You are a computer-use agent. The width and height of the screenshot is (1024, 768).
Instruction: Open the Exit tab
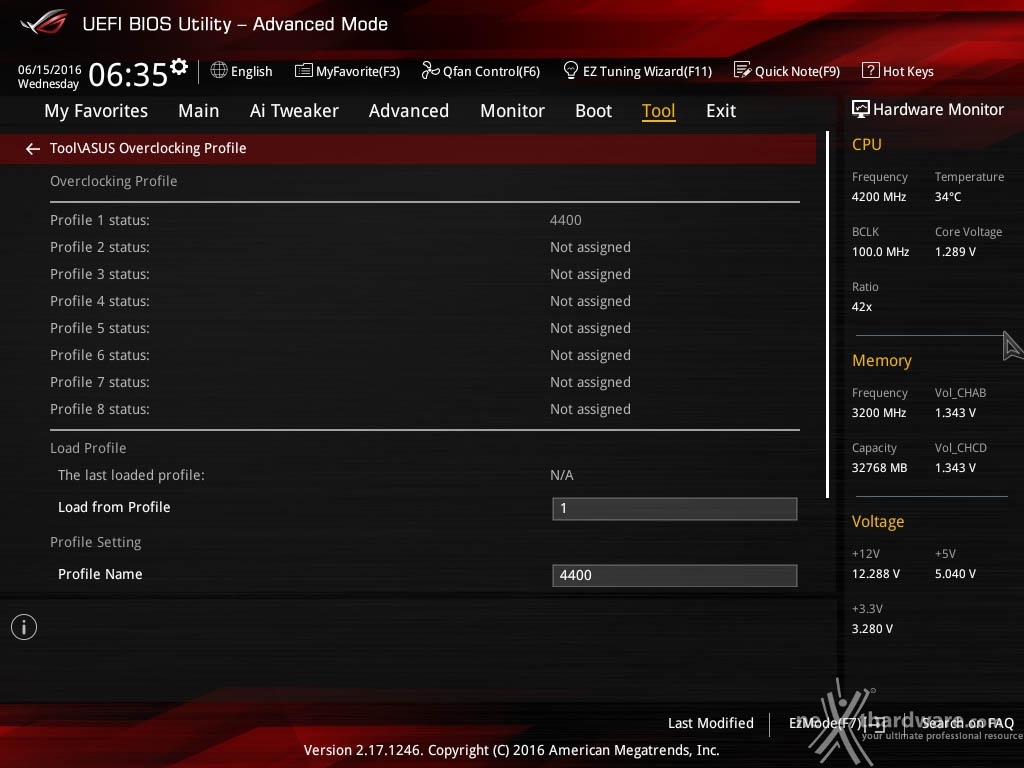[721, 111]
